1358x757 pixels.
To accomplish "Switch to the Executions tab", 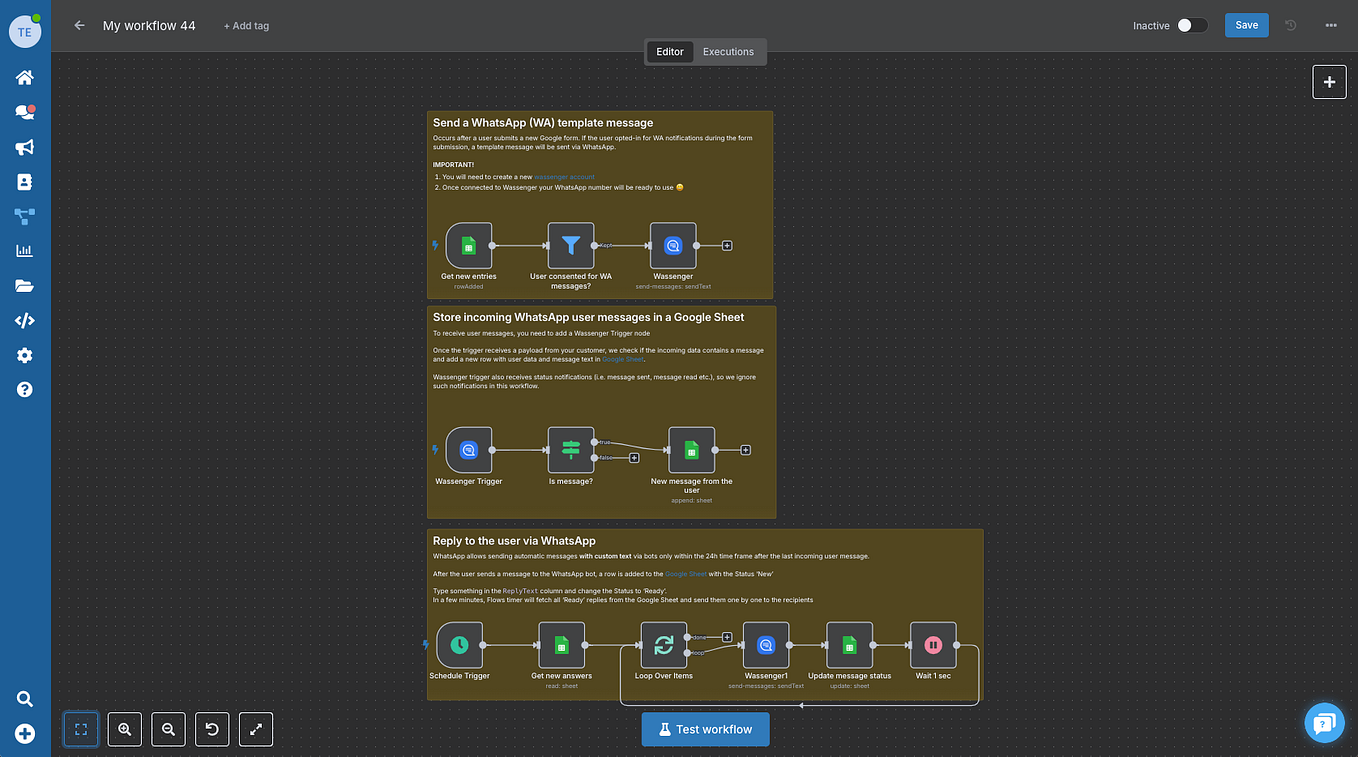I will coord(728,51).
